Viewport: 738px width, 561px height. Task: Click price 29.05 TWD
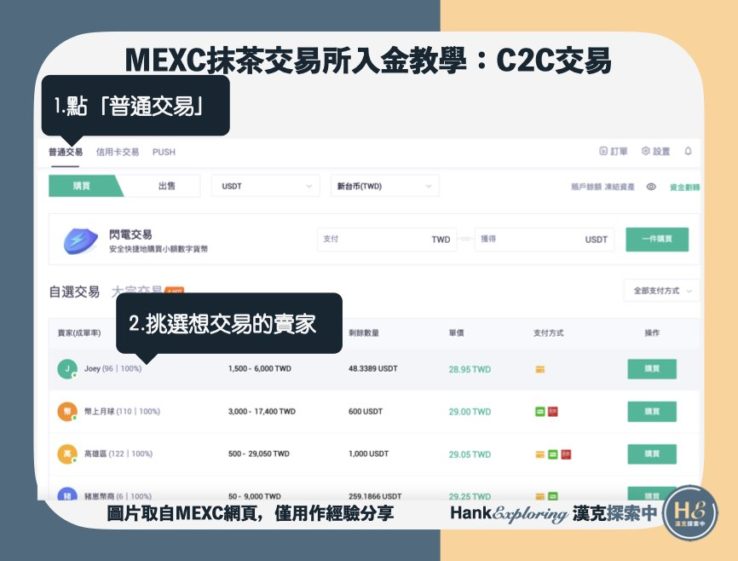point(470,454)
